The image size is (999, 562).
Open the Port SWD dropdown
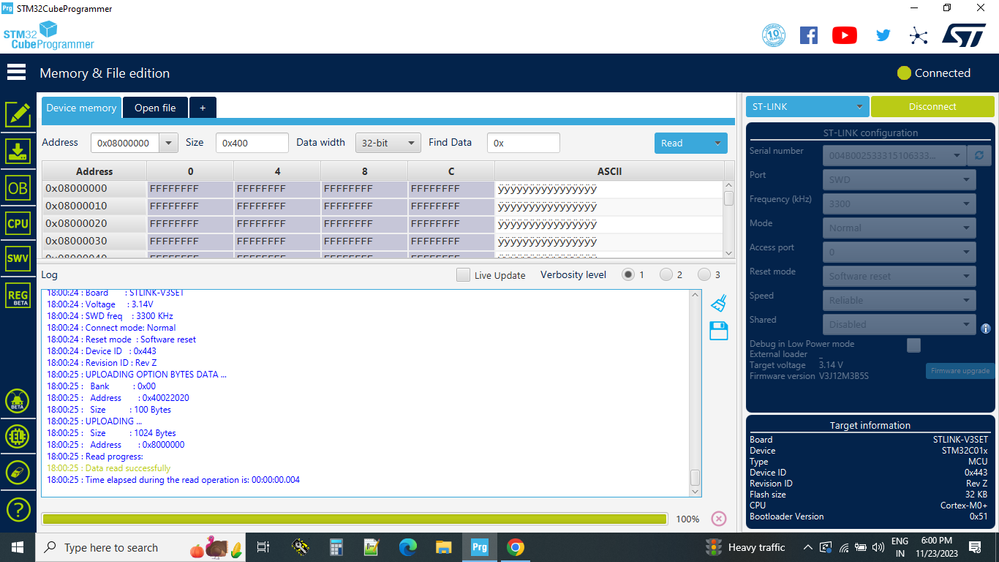(x=898, y=180)
